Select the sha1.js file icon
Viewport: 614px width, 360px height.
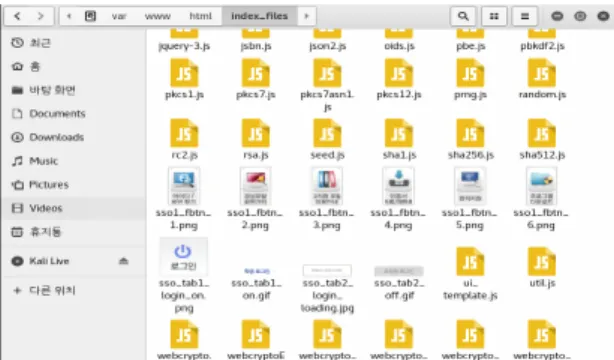[399, 133]
